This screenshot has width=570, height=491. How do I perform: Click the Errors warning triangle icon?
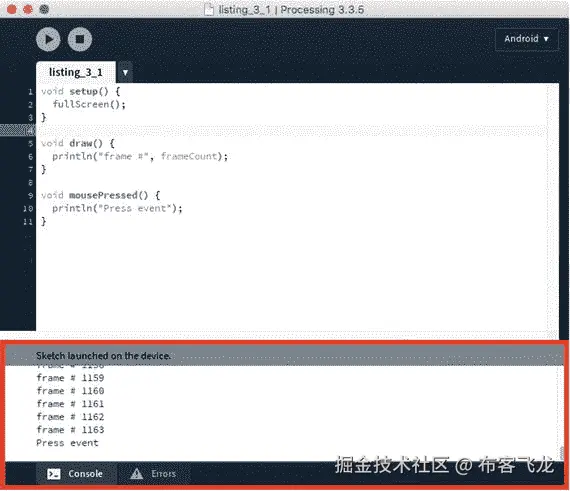(137, 473)
